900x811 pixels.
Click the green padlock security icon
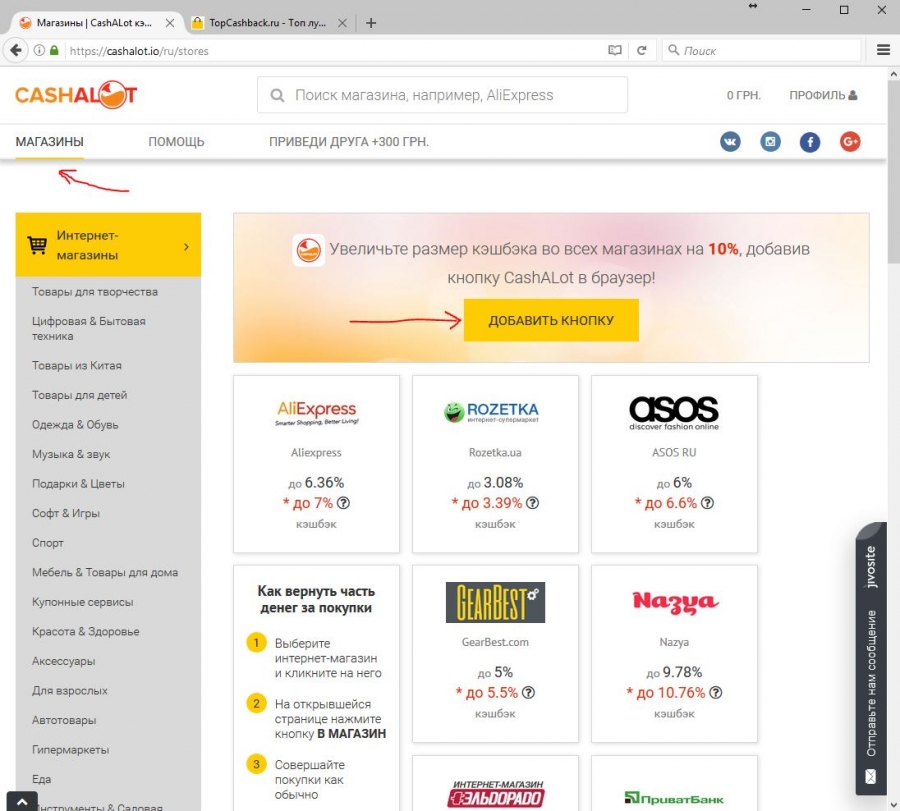tap(54, 51)
